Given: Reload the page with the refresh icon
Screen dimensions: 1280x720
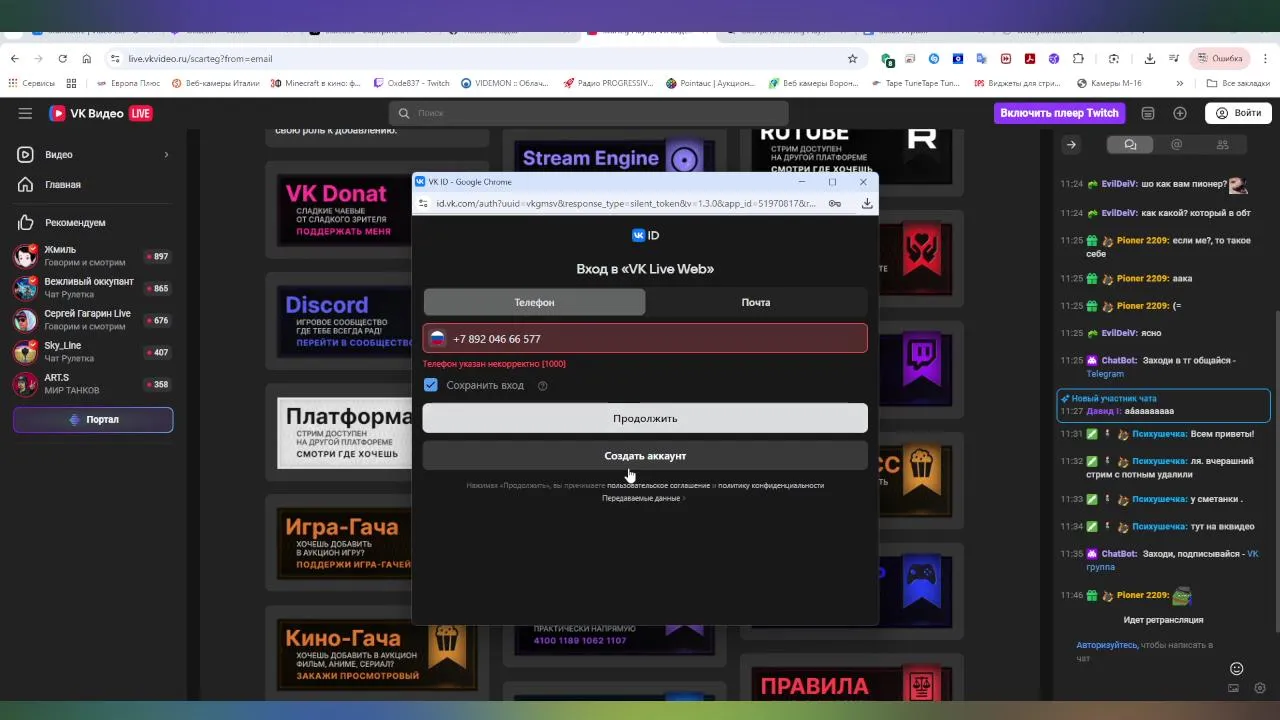Looking at the screenshot, I should (x=62, y=59).
